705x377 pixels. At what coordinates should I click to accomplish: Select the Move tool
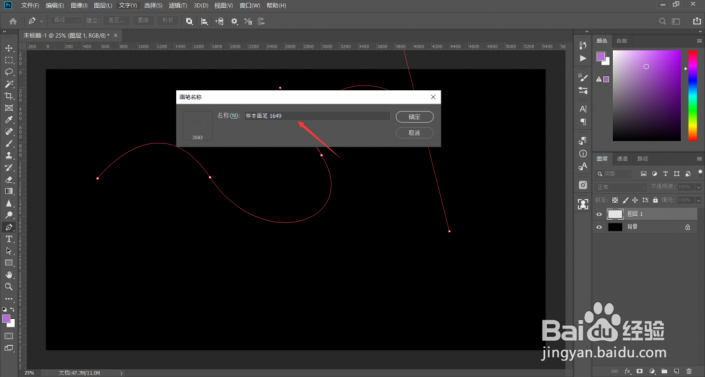click(9, 48)
